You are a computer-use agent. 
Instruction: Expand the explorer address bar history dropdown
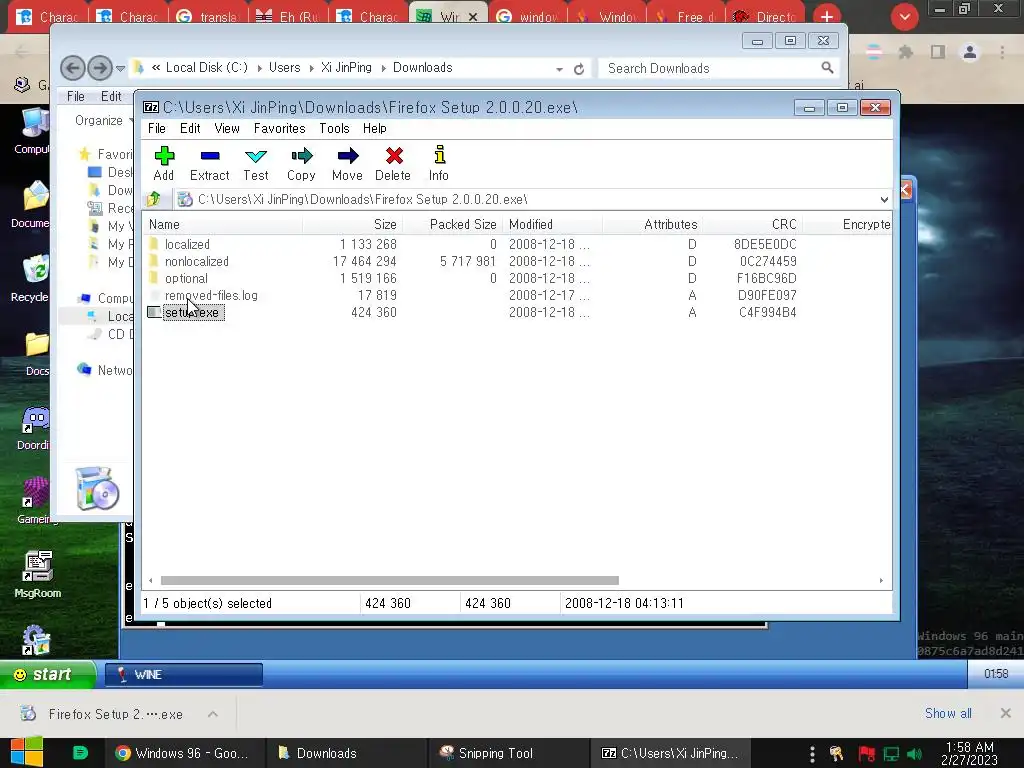click(559, 69)
